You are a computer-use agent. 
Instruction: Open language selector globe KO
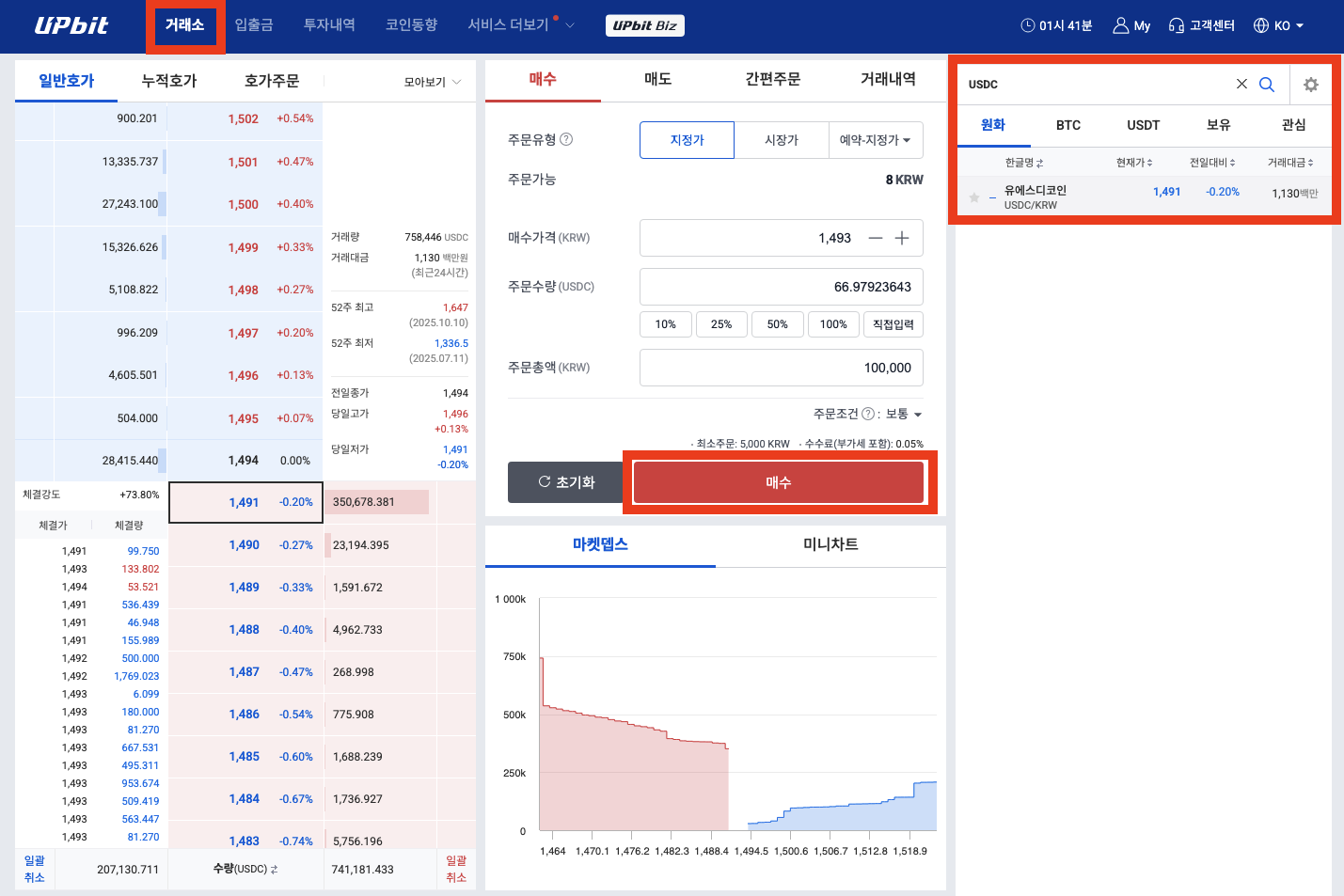1278,25
